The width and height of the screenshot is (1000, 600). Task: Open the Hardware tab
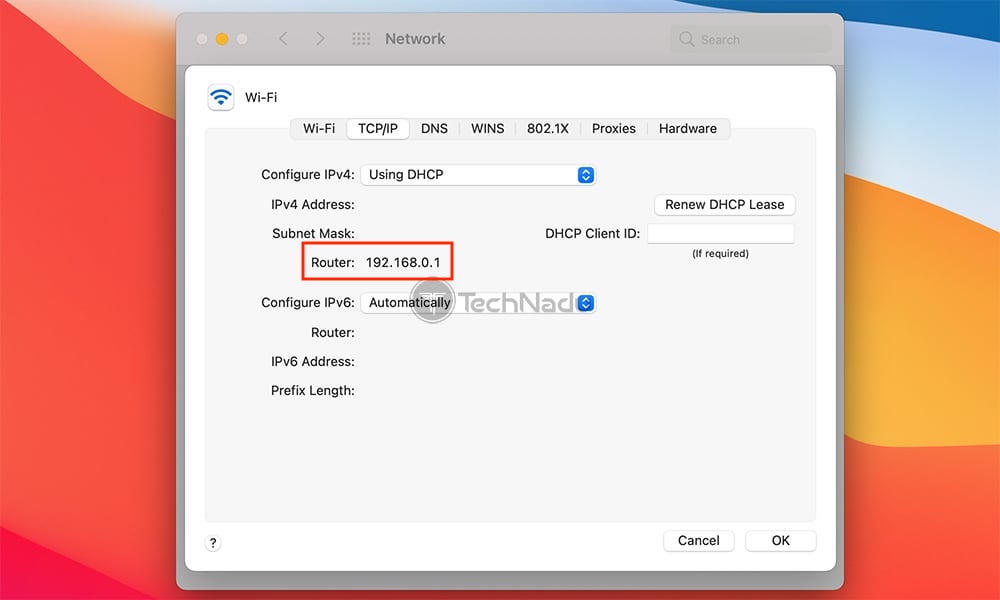pyautogui.click(x=688, y=128)
